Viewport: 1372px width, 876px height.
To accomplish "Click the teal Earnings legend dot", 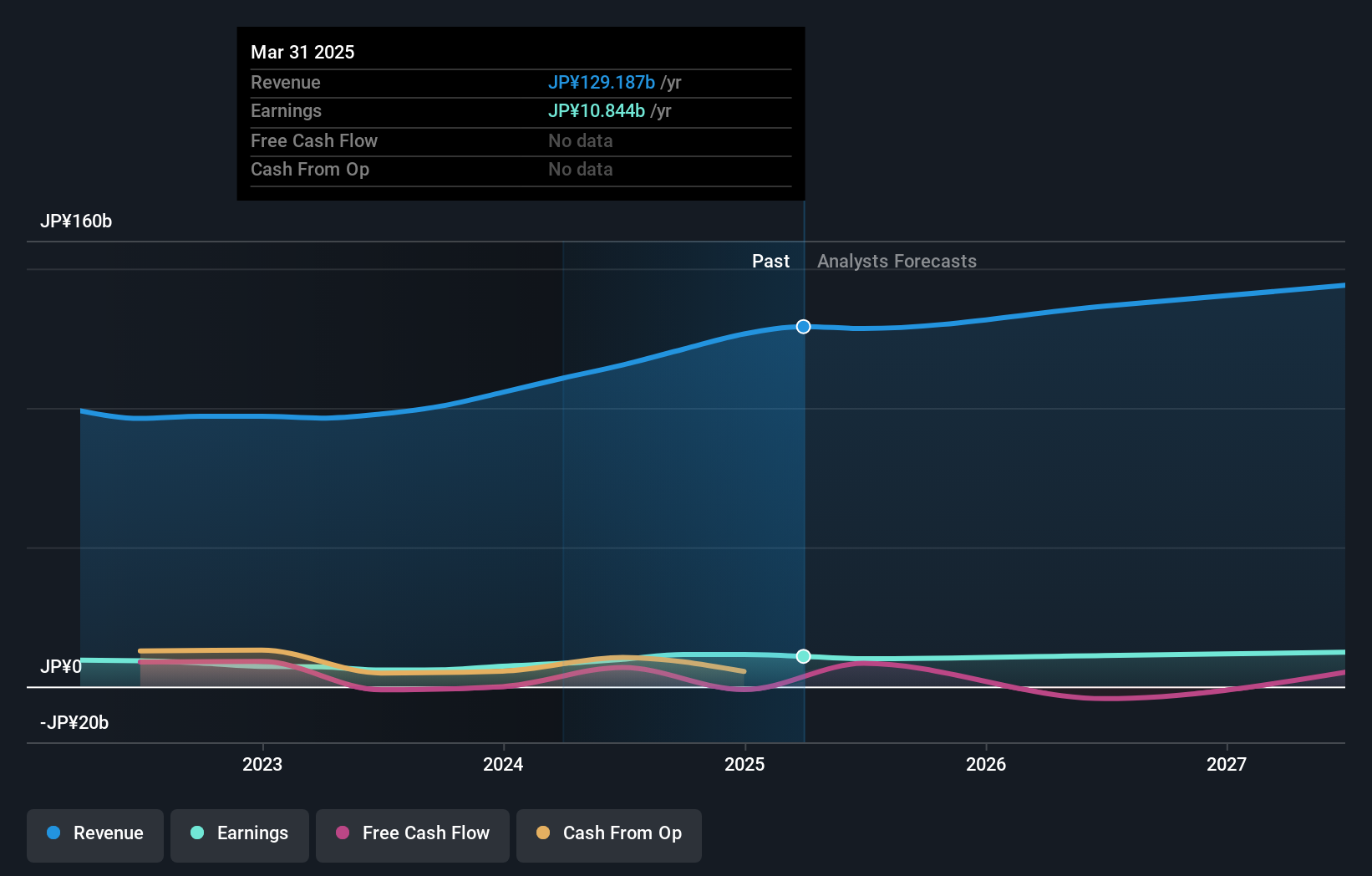I will tap(197, 833).
